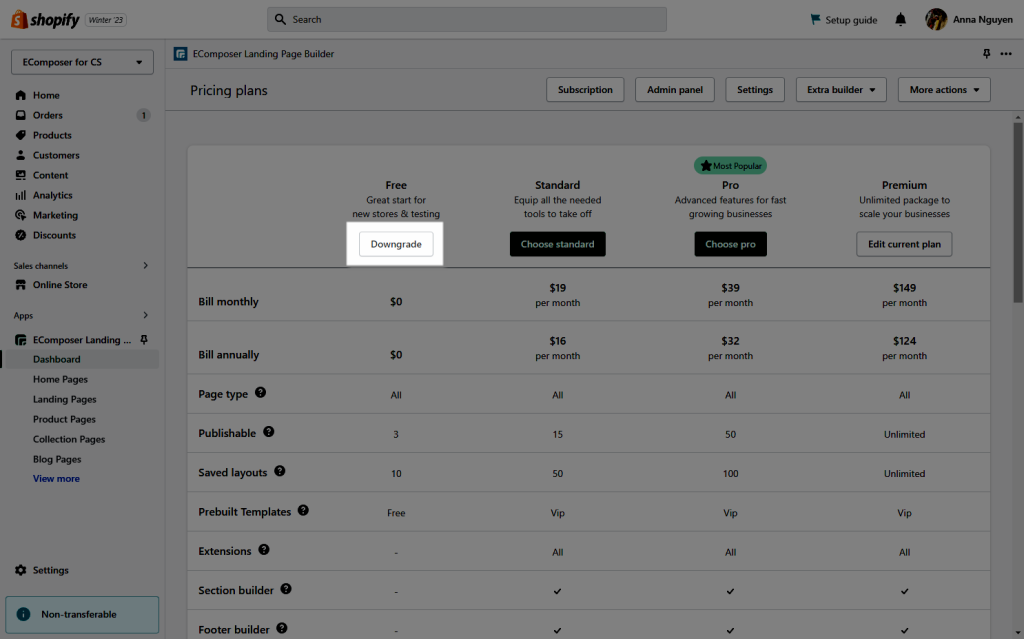Open the EComposer for CS store switcher
The width and height of the screenshot is (1024, 639).
pyautogui.click(x=82, y=62)
